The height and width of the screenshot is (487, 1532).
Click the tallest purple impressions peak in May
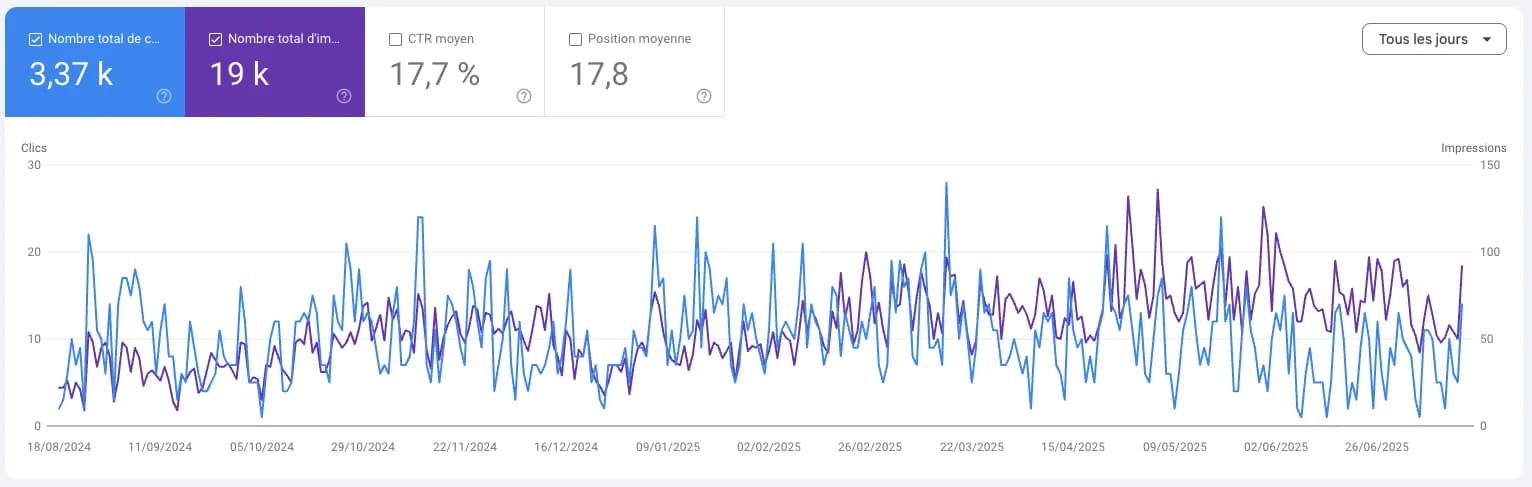click(1157, 190)
